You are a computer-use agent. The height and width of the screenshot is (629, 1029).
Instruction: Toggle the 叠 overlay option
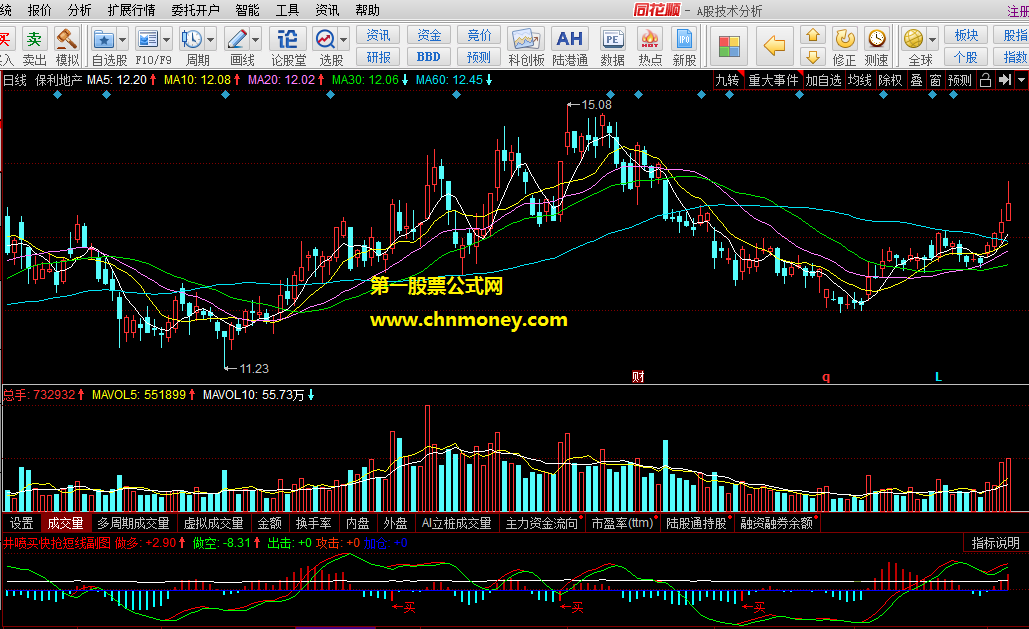[916, 80]
